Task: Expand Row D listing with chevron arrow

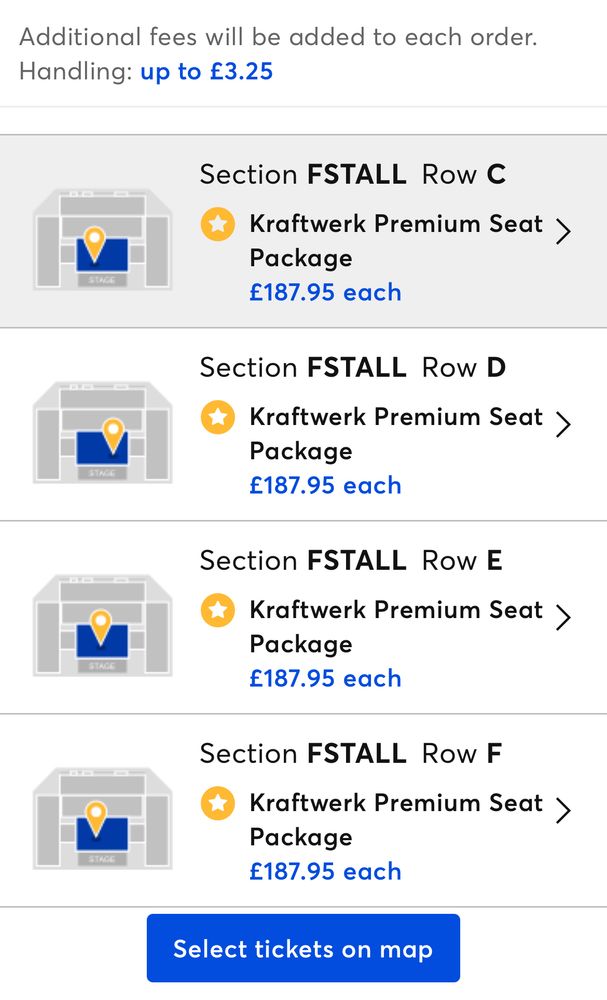Action: point(564,425)
